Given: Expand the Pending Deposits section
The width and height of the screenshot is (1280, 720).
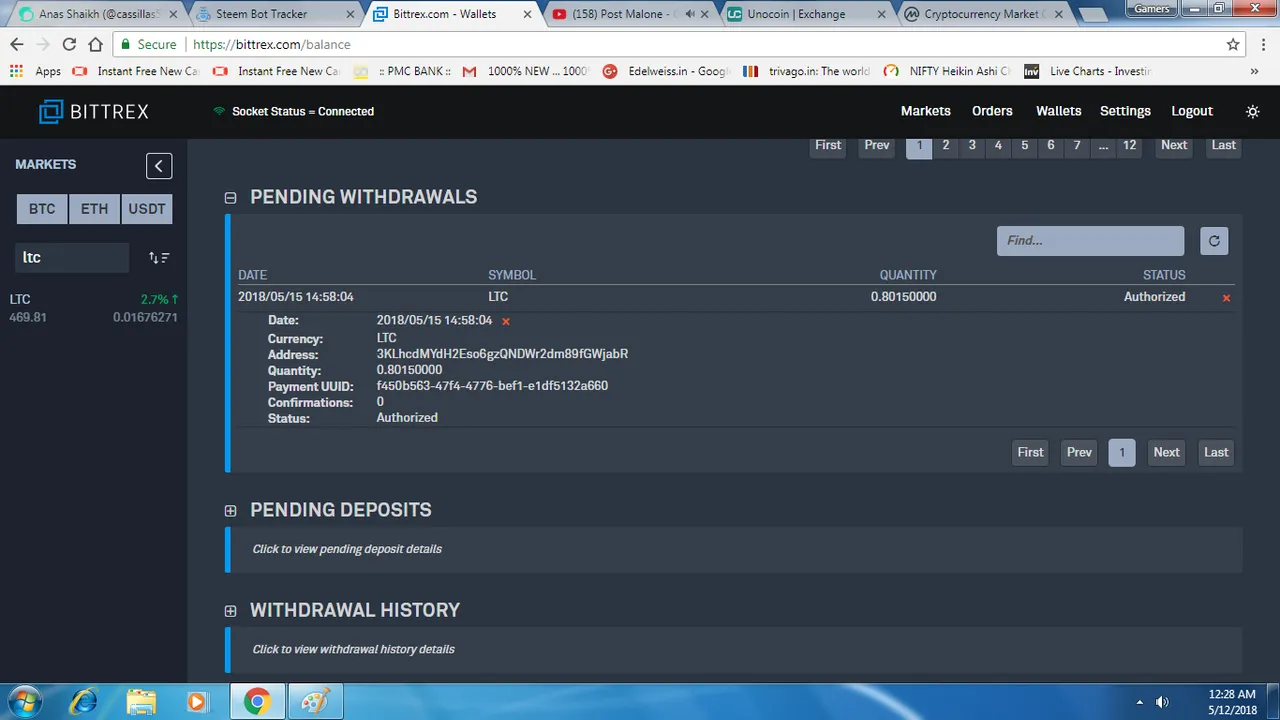Looking at the screenshot, I should tap(230, 511).
